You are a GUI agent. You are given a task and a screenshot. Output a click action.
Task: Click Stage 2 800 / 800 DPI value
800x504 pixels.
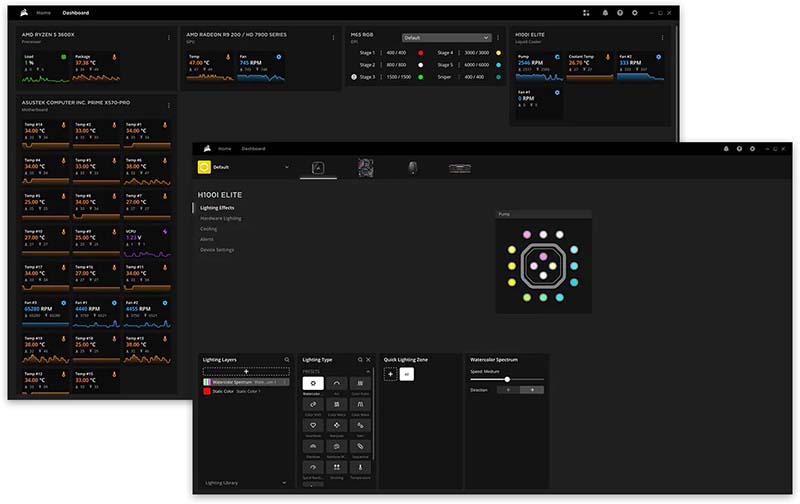click(x=396, y=65)
